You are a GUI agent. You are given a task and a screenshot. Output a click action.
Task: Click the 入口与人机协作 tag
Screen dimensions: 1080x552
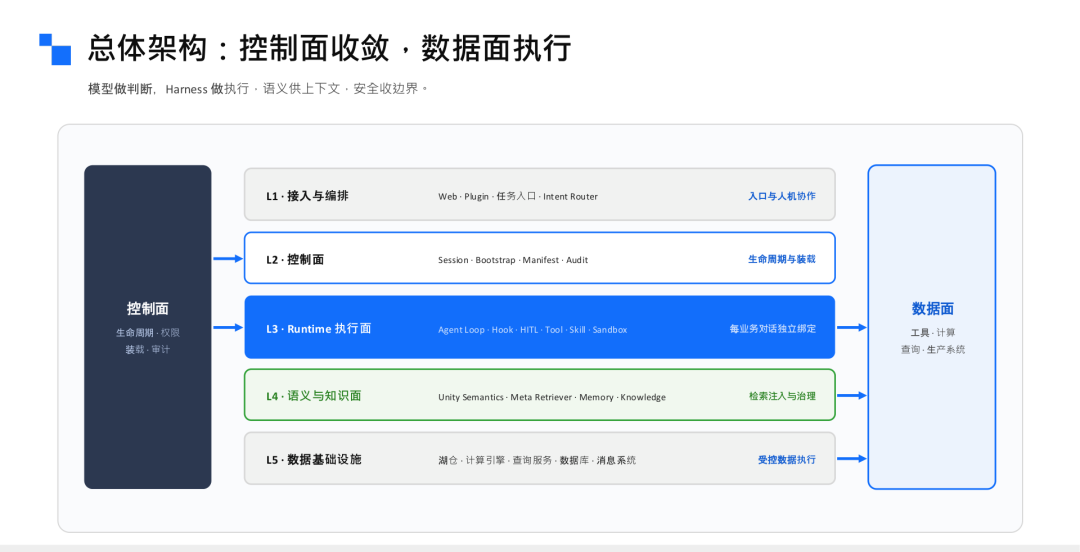pyautogui.click(x=782, y=196)
